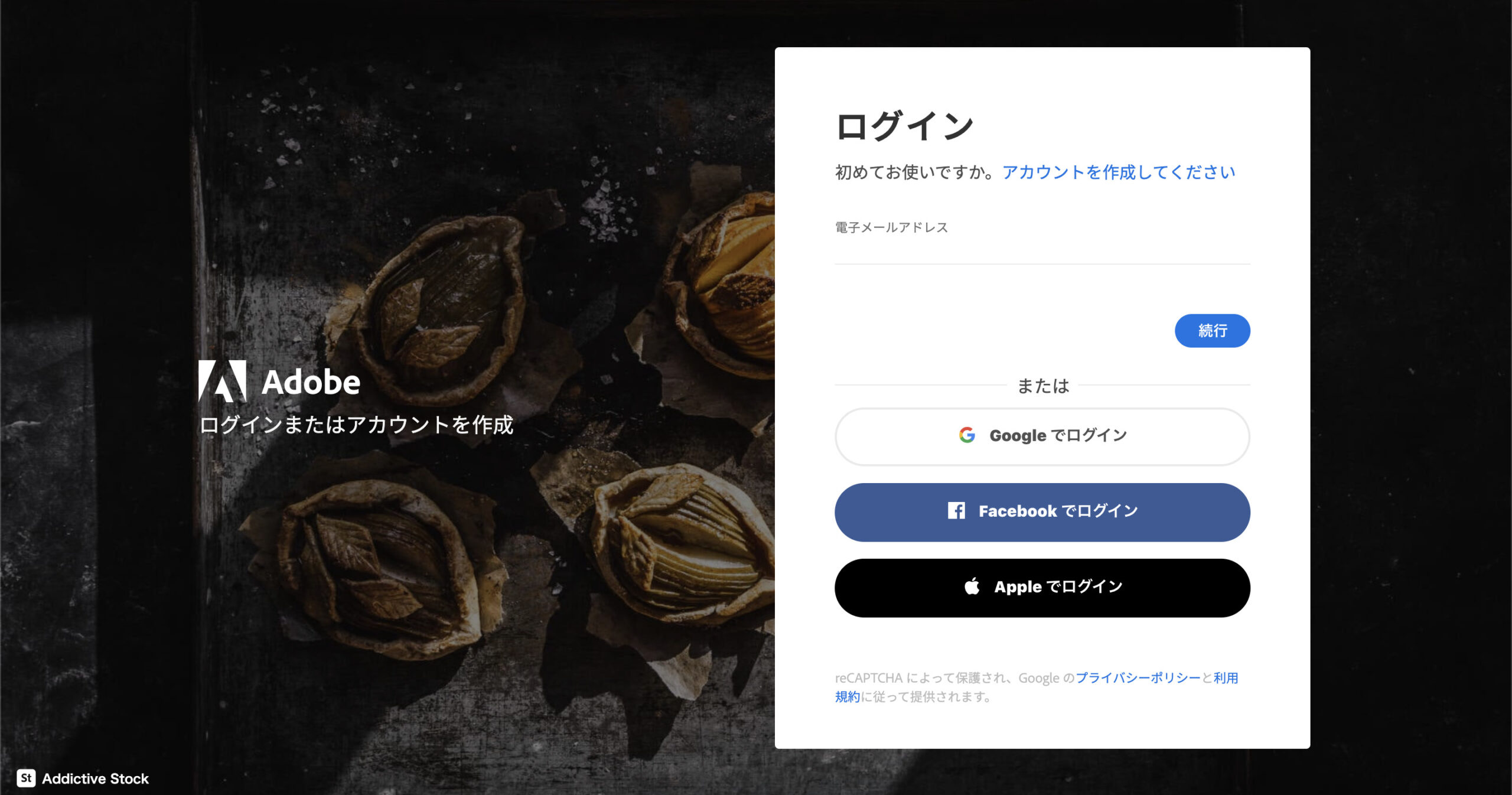
Task: Select Apple でログイン button
Action: (x=1042, y=588)
